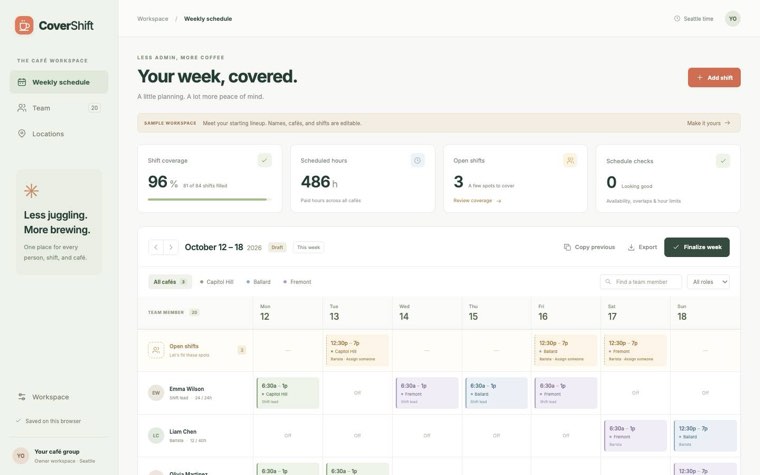Viewport: 760px width, 475px height.
Task: Click the Emma Wilson name text
Action: click(187, 389)
